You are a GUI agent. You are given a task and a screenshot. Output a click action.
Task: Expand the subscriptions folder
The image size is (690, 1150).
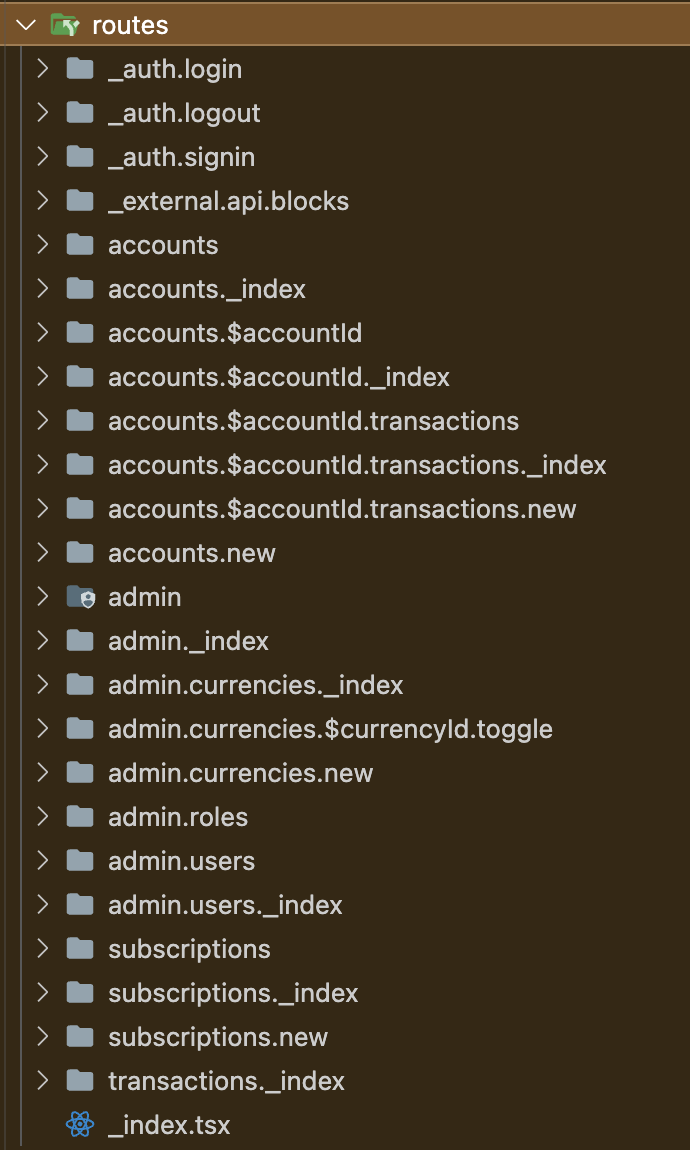(x=42, y=948)
